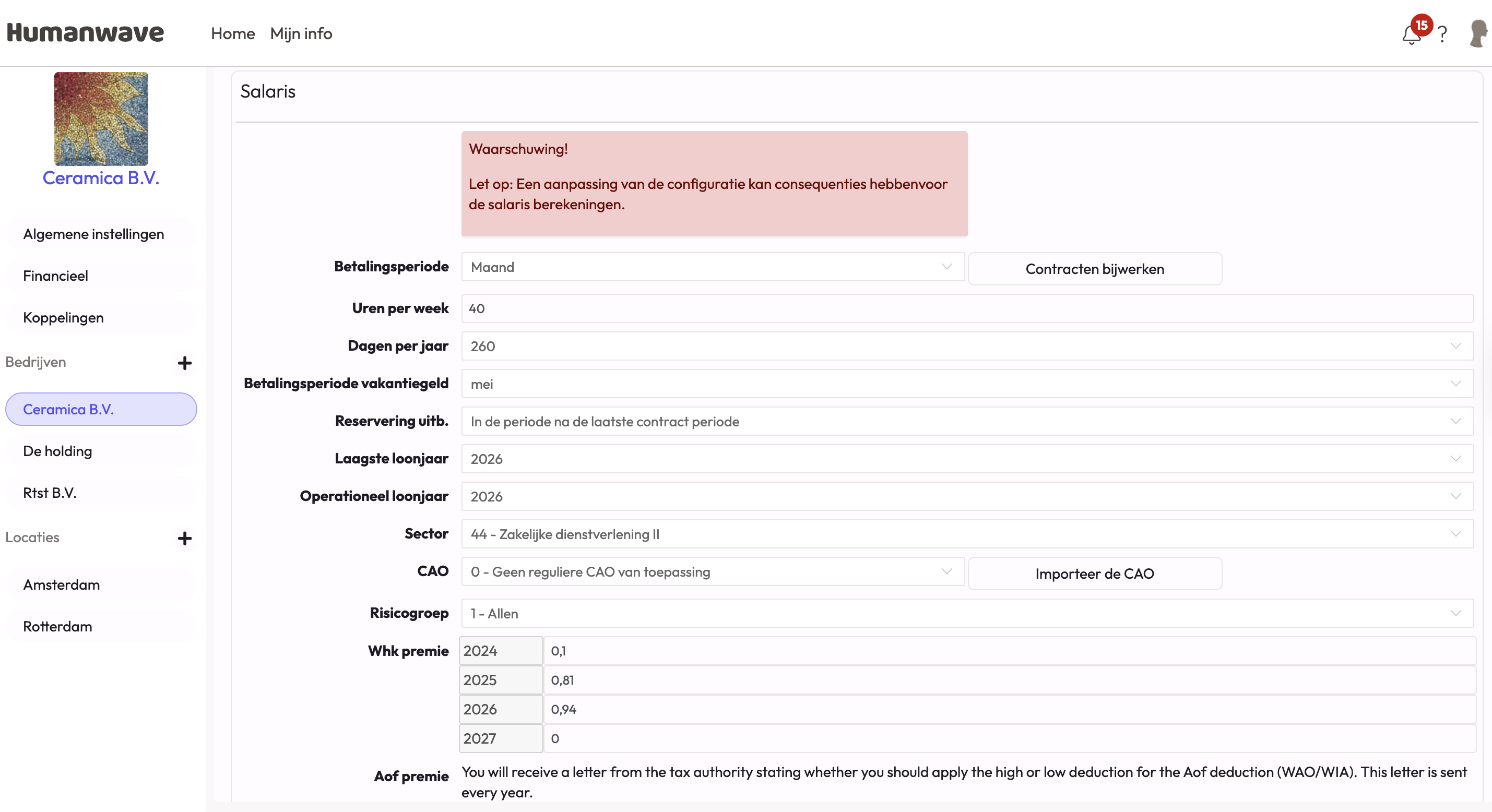Open the Risicogroep dropdown

tap(966, 613)
